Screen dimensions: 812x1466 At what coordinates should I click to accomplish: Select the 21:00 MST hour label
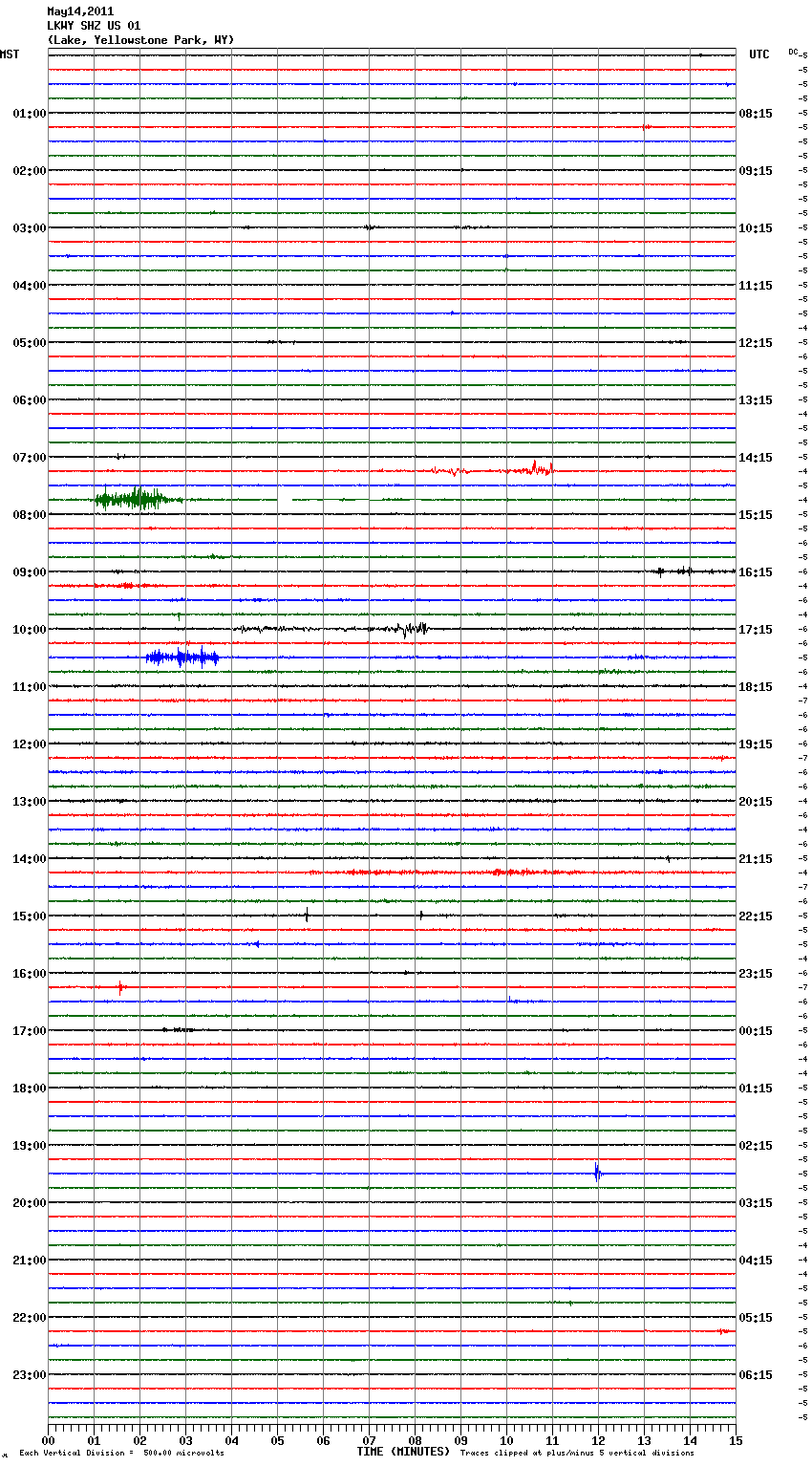[x=30, y=1261]
